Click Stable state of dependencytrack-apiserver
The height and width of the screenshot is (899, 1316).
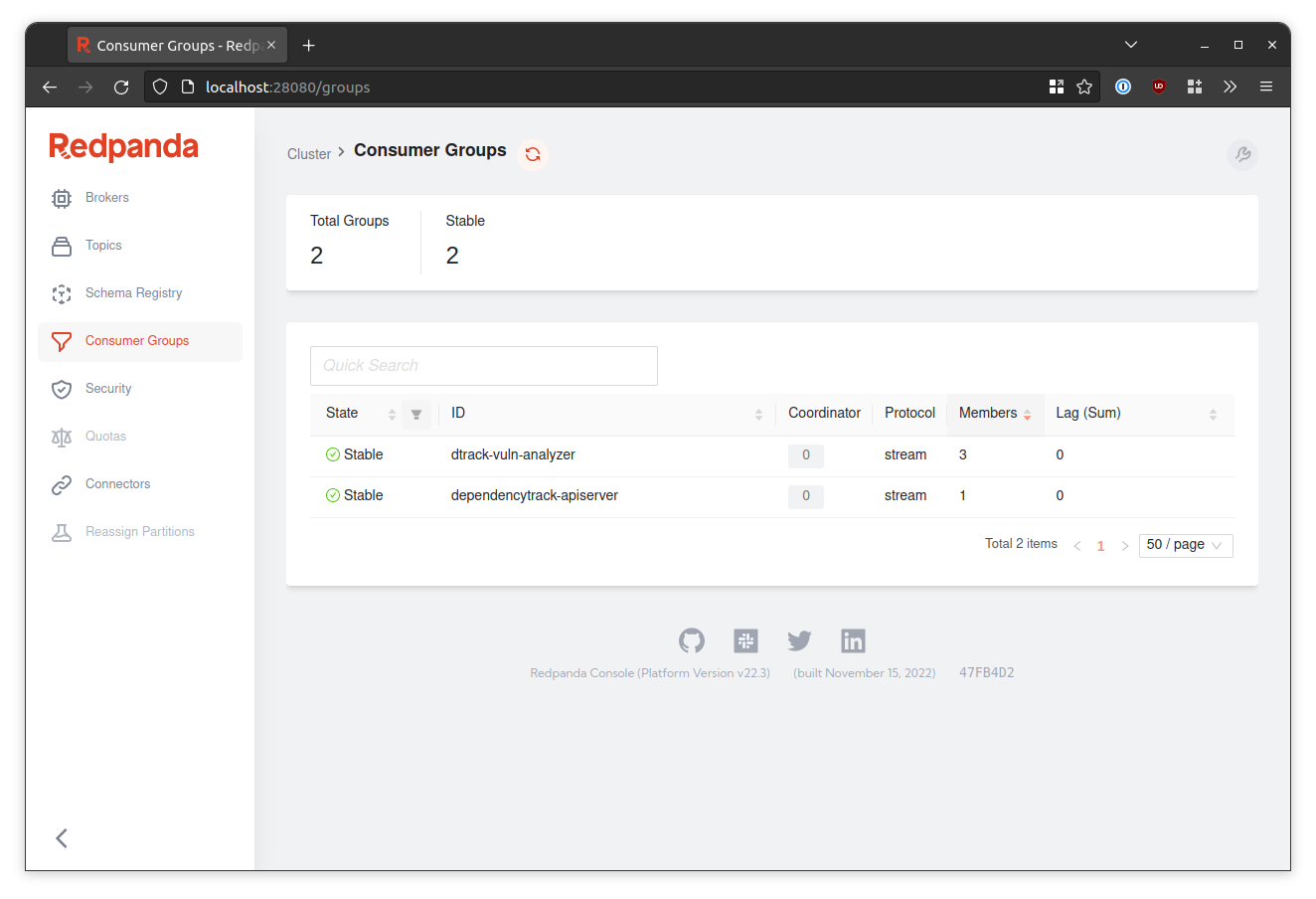pos(355,495)
